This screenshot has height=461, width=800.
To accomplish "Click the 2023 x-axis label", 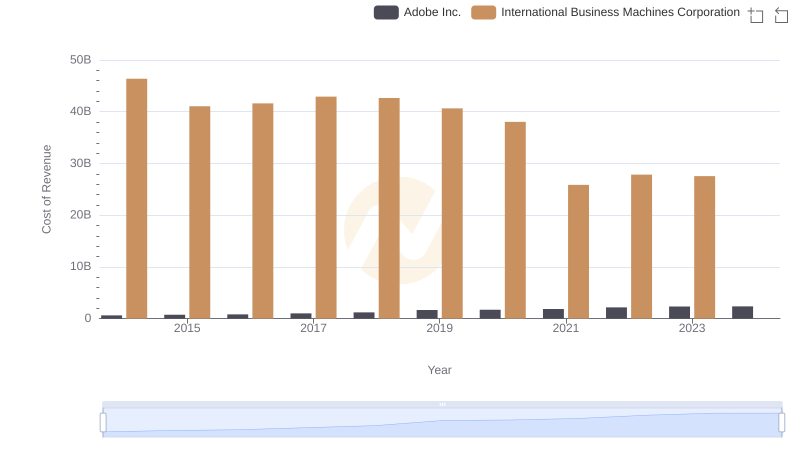I will [x=692, y=328].
